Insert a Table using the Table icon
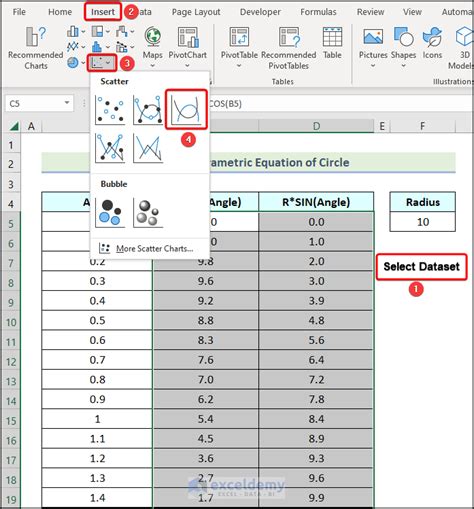Image resolution: width=474 pixels, height=509 pixels. (x=332, y=37)
